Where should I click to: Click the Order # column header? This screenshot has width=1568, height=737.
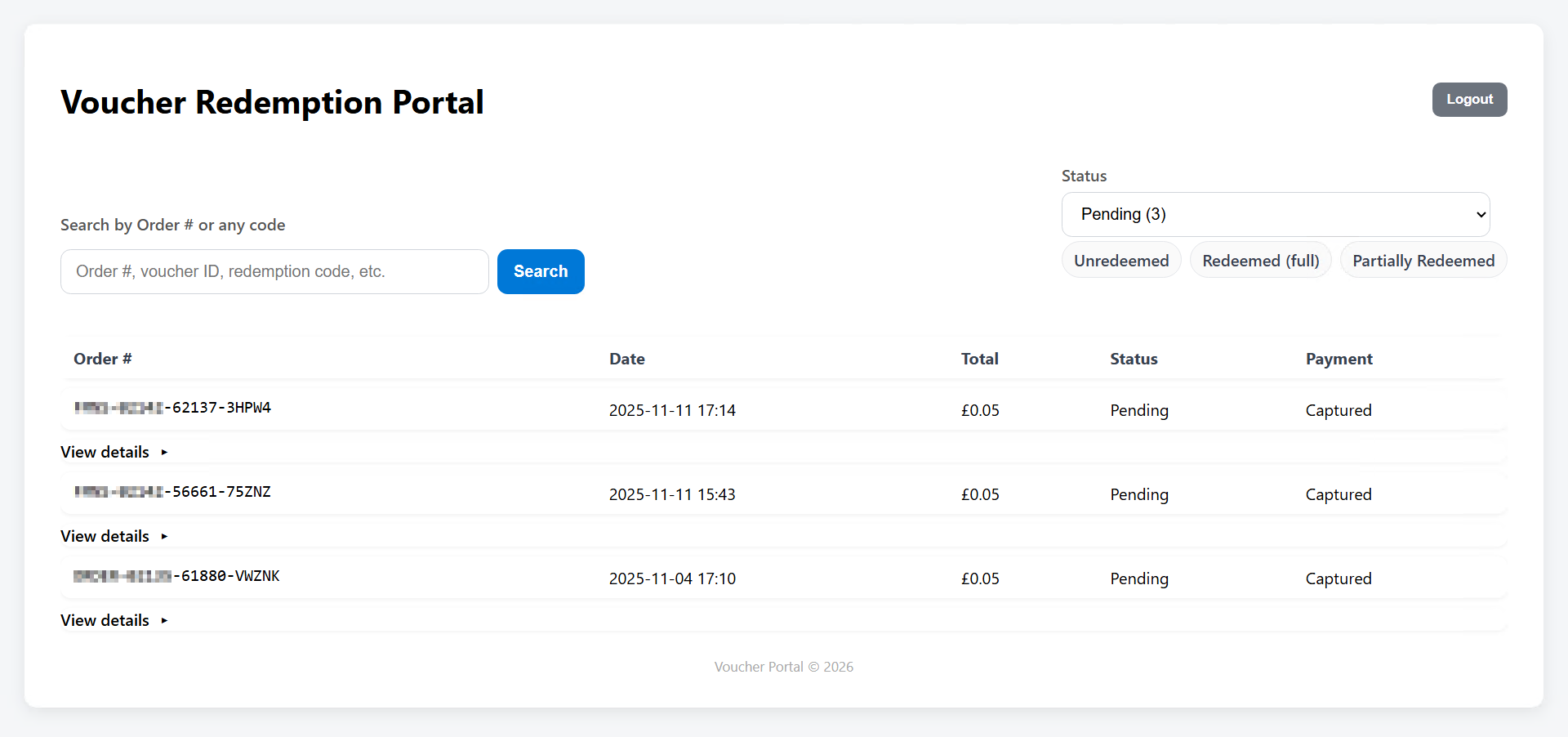point(103,359)
